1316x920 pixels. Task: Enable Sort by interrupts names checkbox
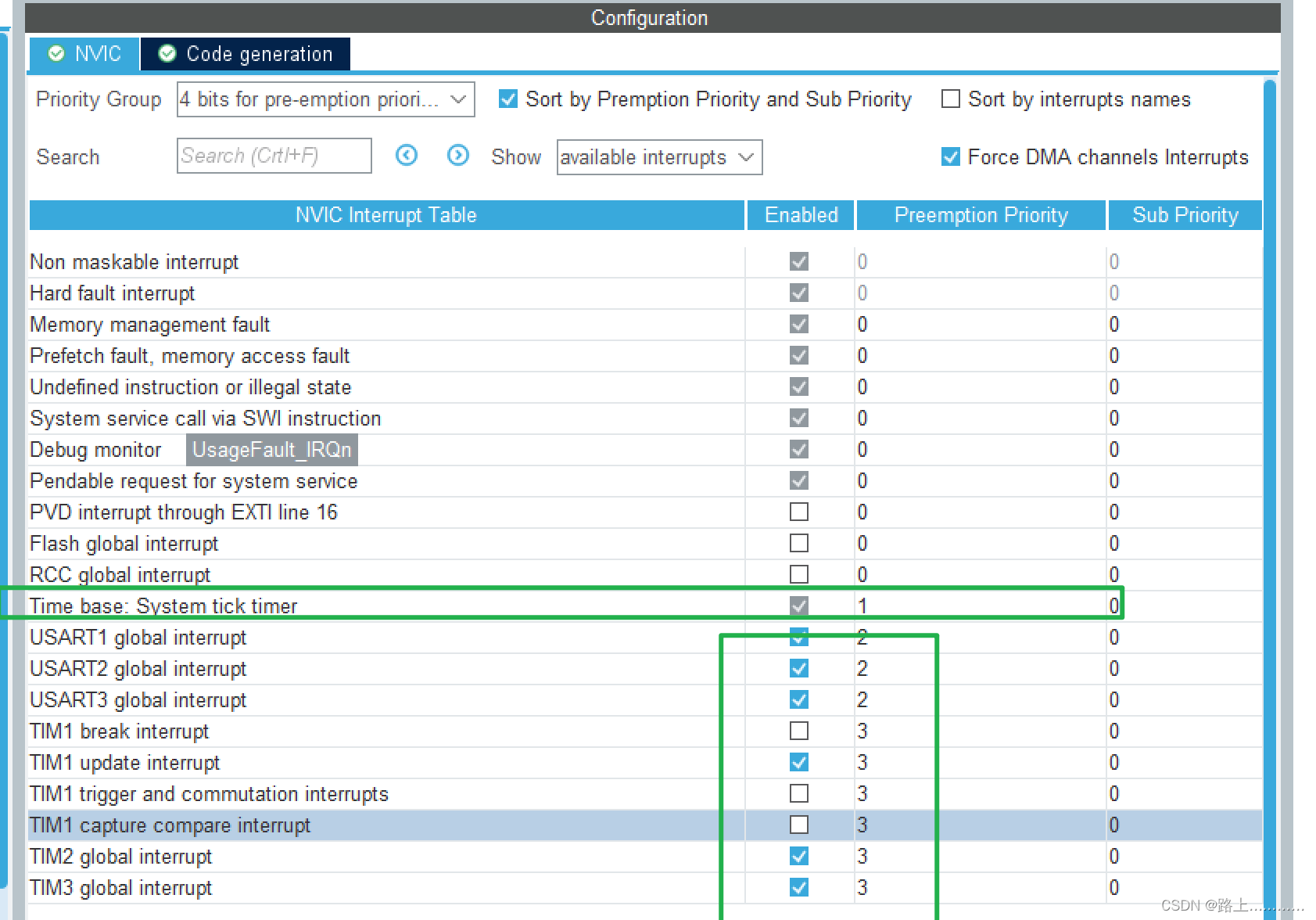[x=951, y=99]
